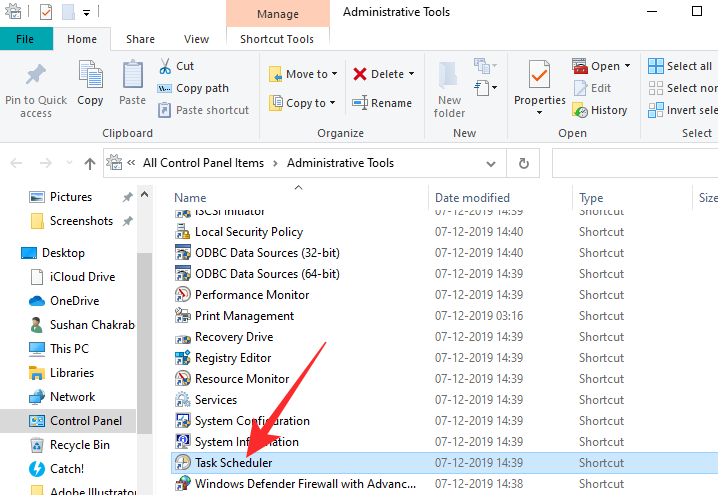Click the Cut scissors icon

pos(165,66)
